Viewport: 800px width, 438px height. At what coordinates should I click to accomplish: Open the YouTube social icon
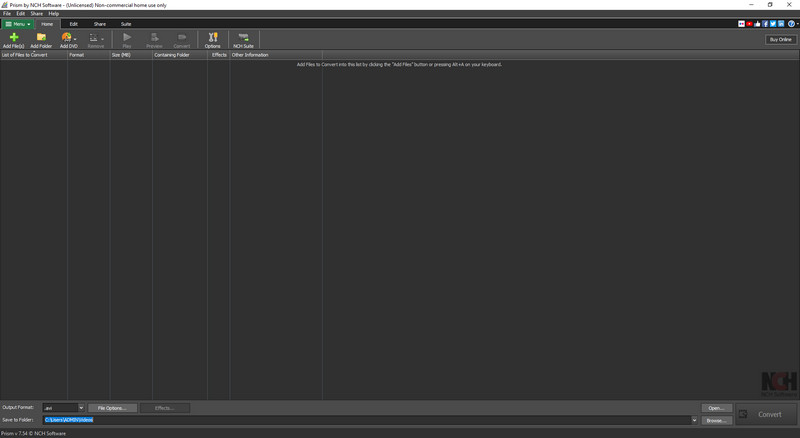pyautogui.click(x=749, y=23)
